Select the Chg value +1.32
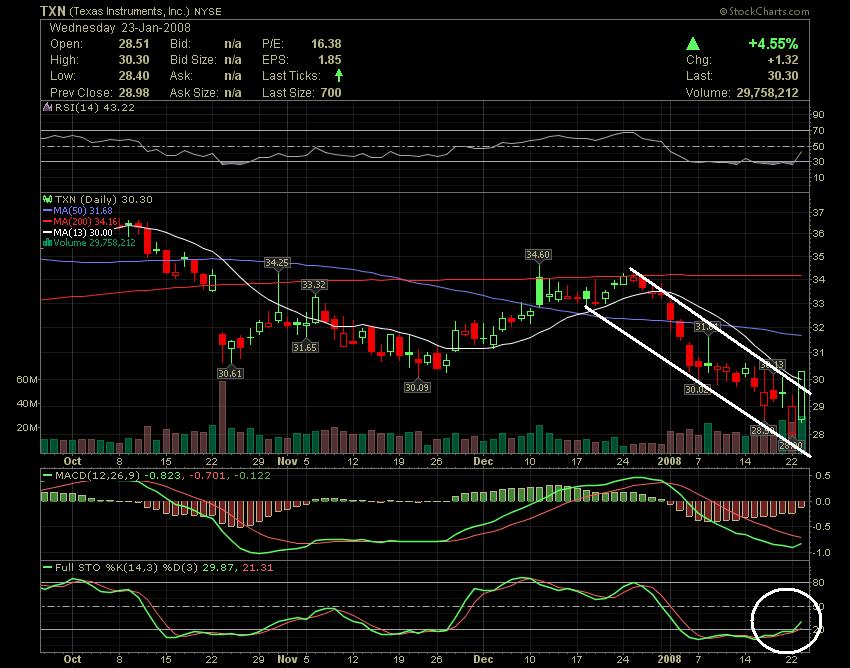The height and width of the screenshot is (668, 850). [783, 60]
